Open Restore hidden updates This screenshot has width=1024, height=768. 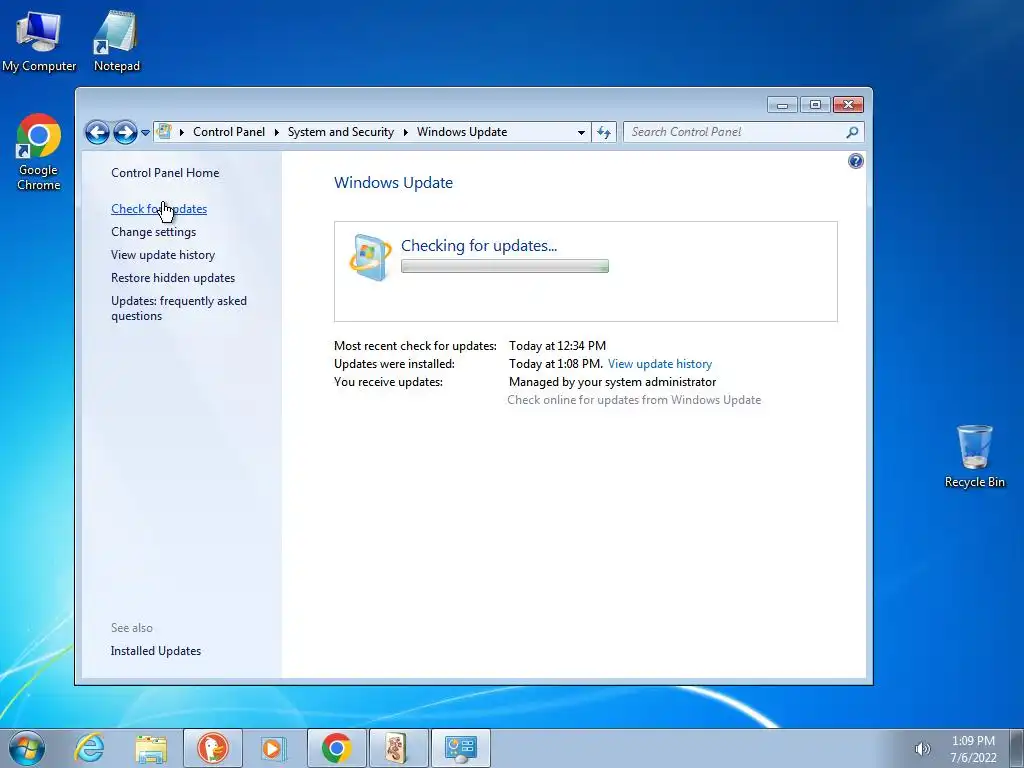[173, 278]
